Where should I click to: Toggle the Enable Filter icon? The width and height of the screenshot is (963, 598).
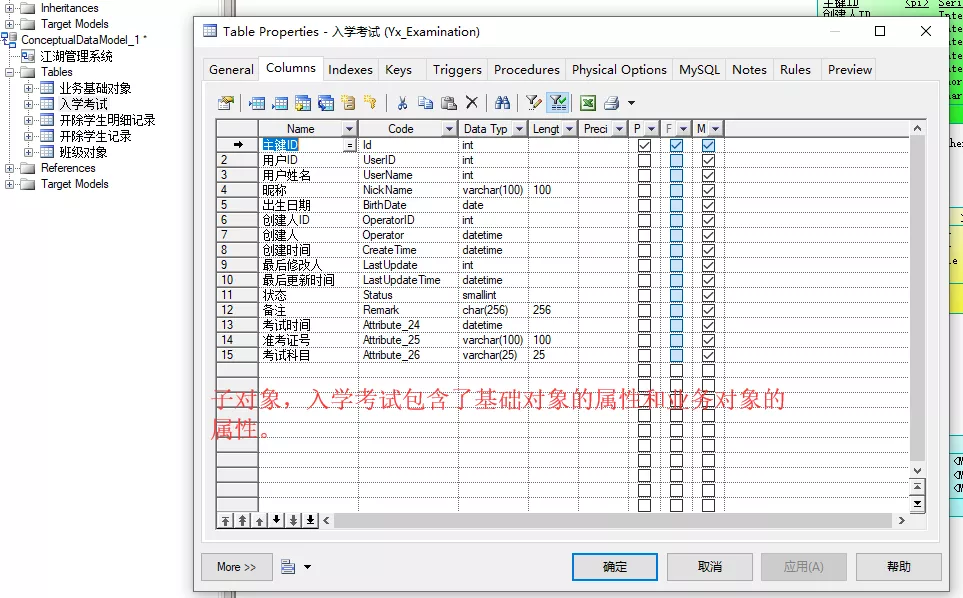[558, 103]
